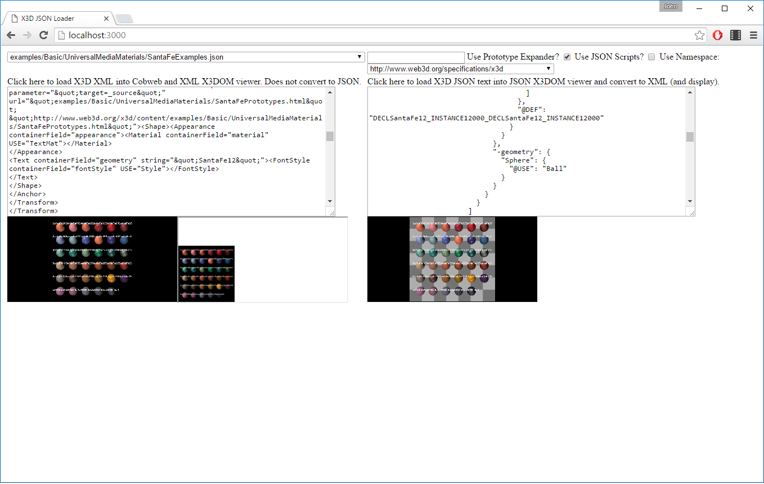Image resolution: width=764 pixels, height=484 pixels.
Task: Enable the Use JSON Scripts checkbox
Action: (651, 57)
